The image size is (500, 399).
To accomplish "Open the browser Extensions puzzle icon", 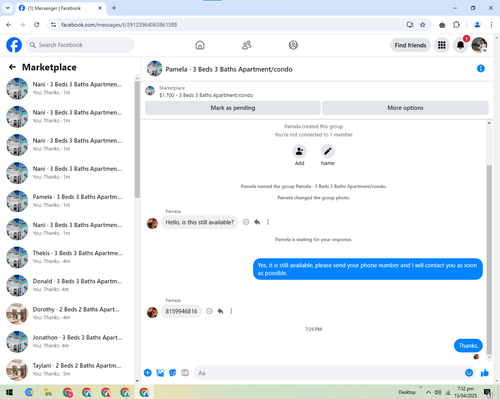I will 456,25.
